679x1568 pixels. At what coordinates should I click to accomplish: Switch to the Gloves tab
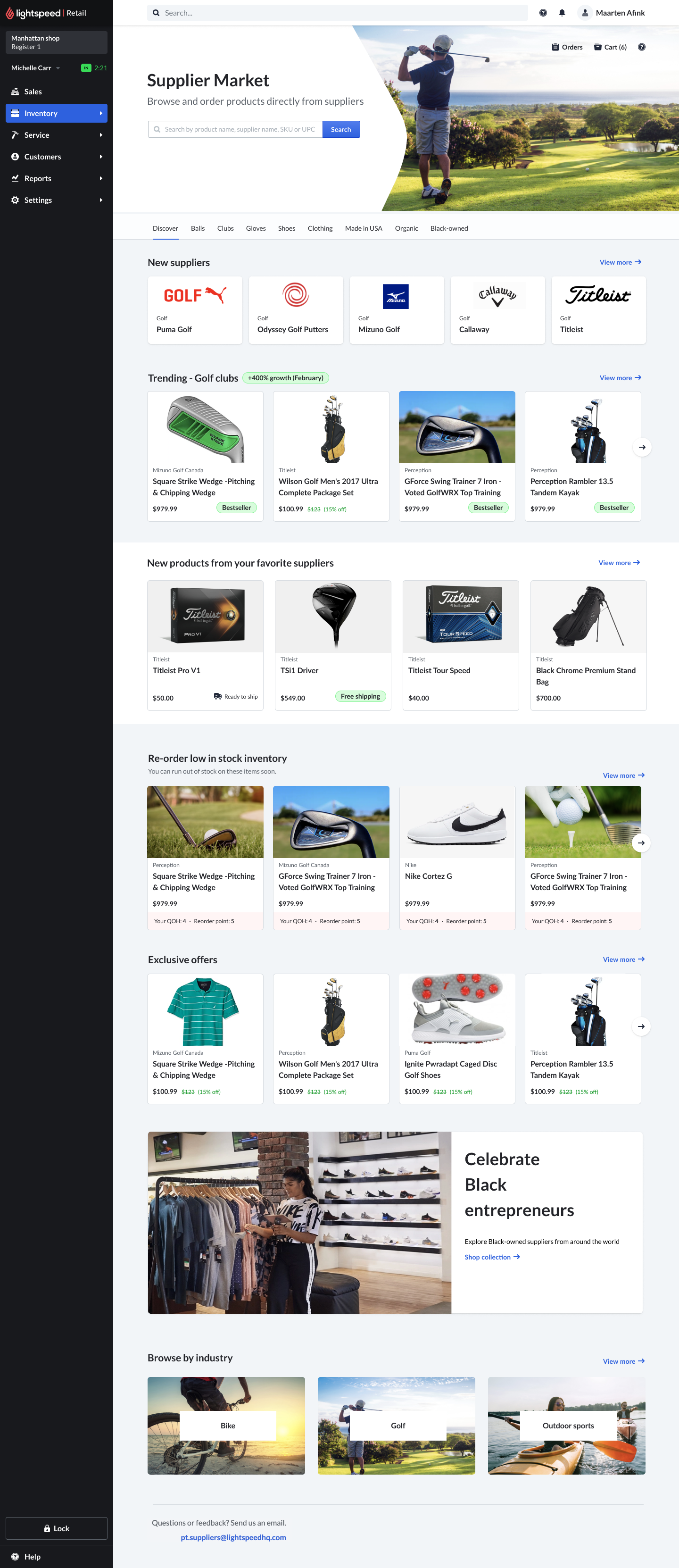pos(256,228)
